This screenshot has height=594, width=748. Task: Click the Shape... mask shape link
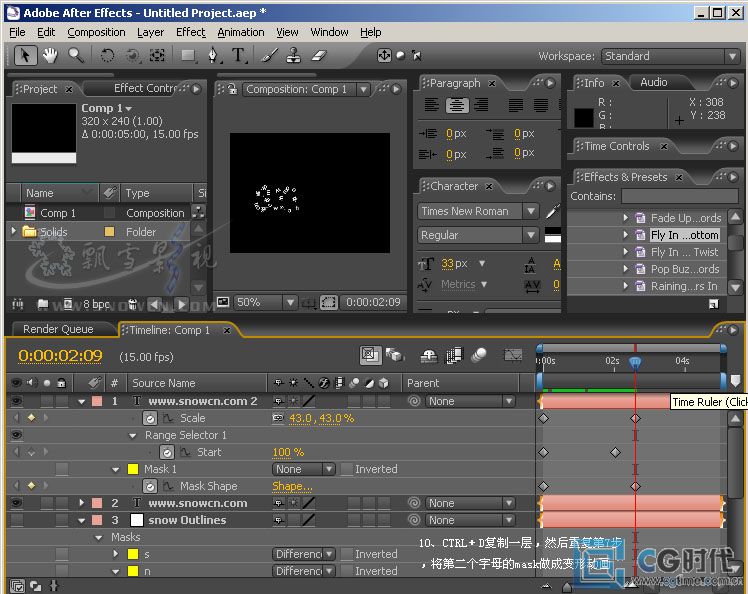(292, 486)
